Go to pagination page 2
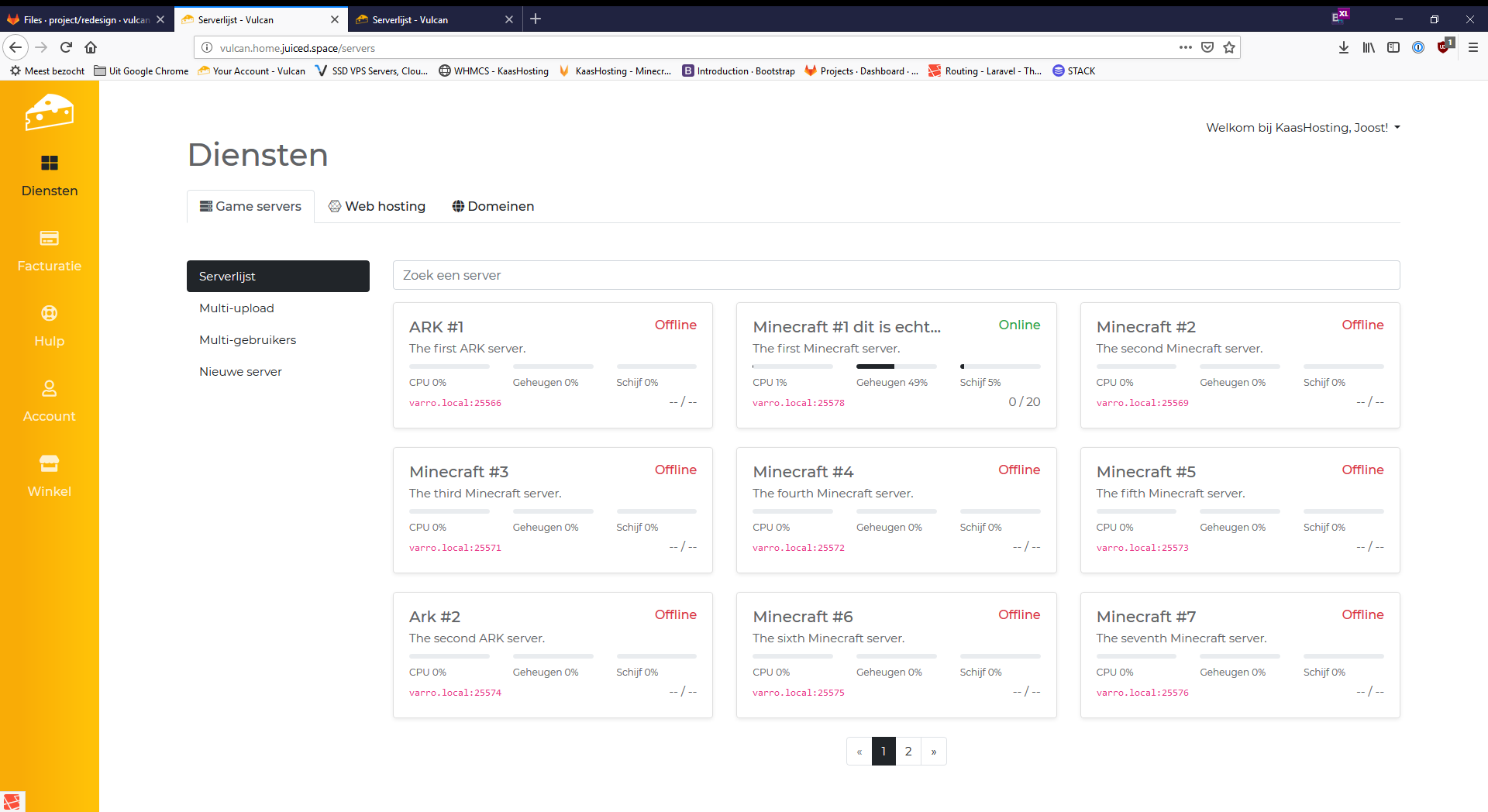1488x812 pixels. (908, 752)
